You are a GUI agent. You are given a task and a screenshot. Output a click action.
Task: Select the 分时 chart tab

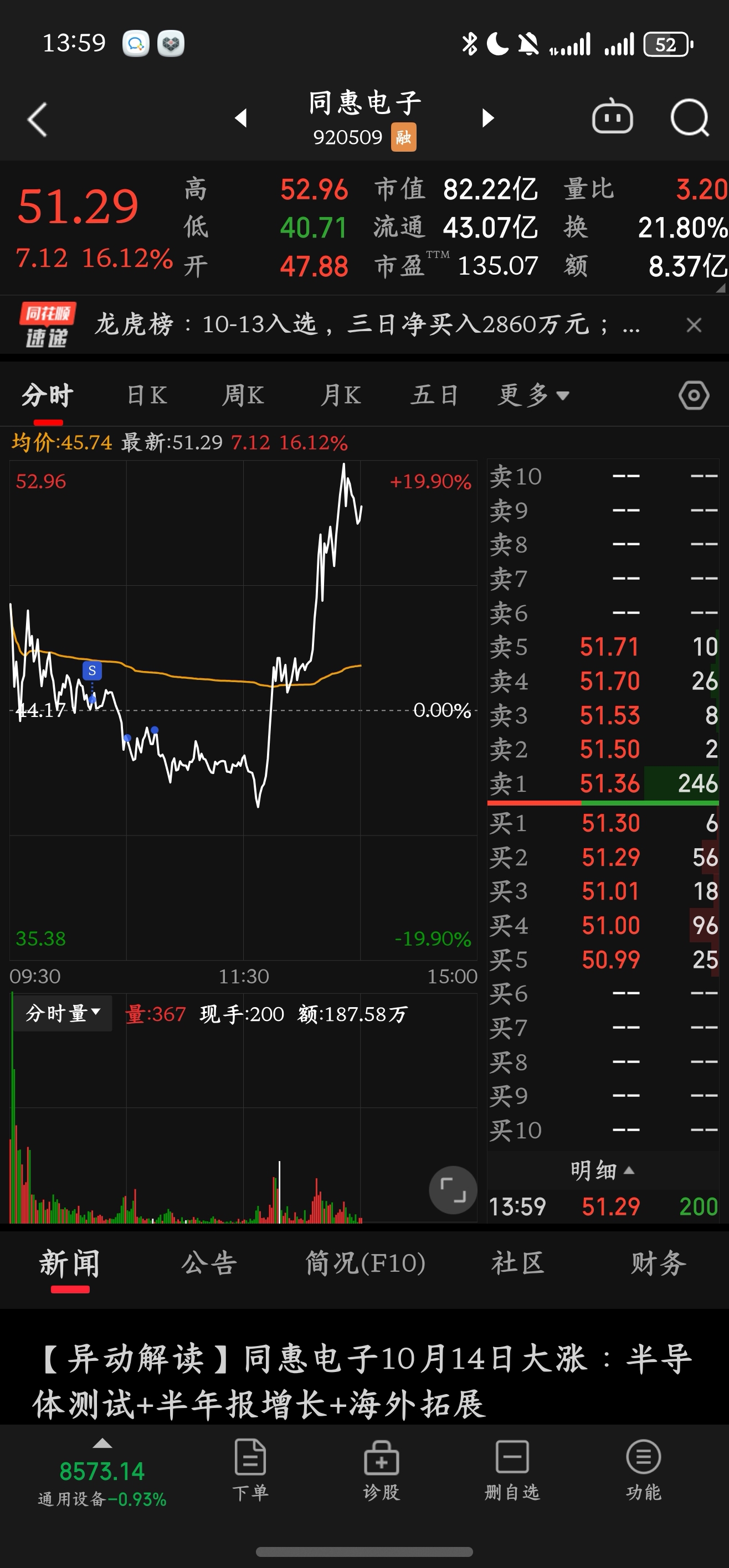point(48,396)
